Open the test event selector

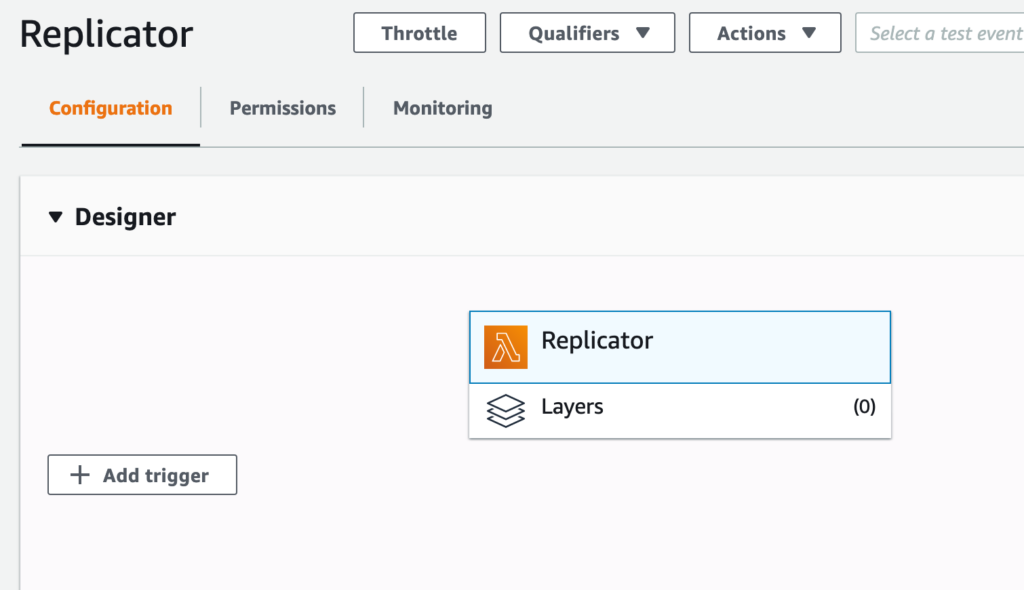coord(940,32)
